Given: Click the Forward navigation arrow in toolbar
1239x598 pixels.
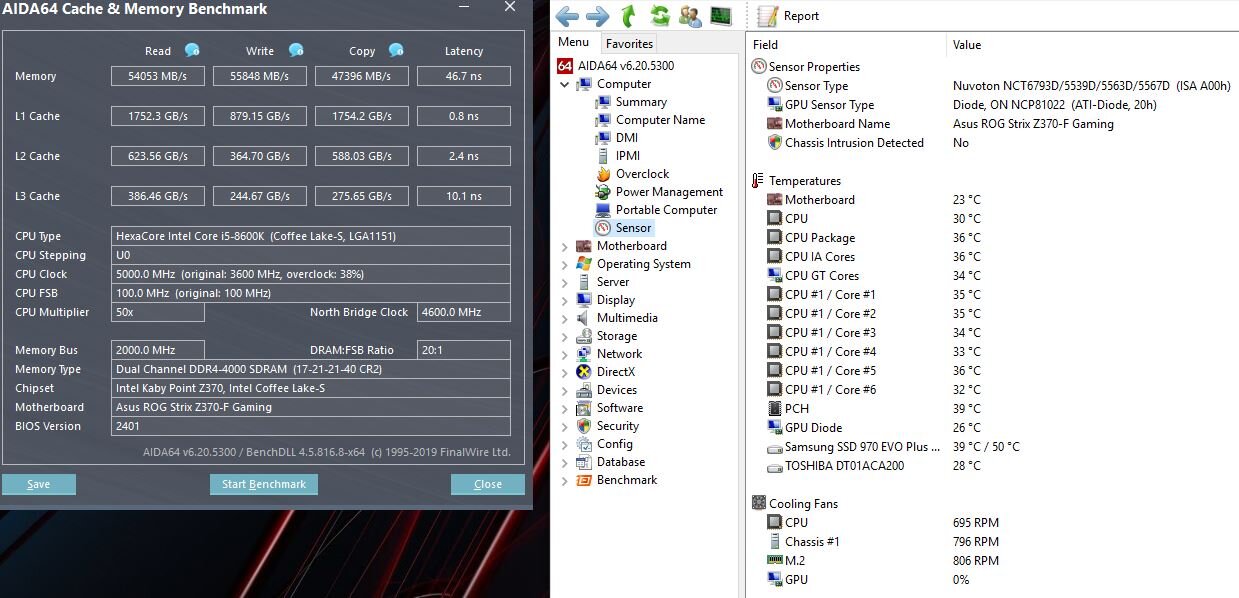Looking at the screenshot, I should (598, 16).
